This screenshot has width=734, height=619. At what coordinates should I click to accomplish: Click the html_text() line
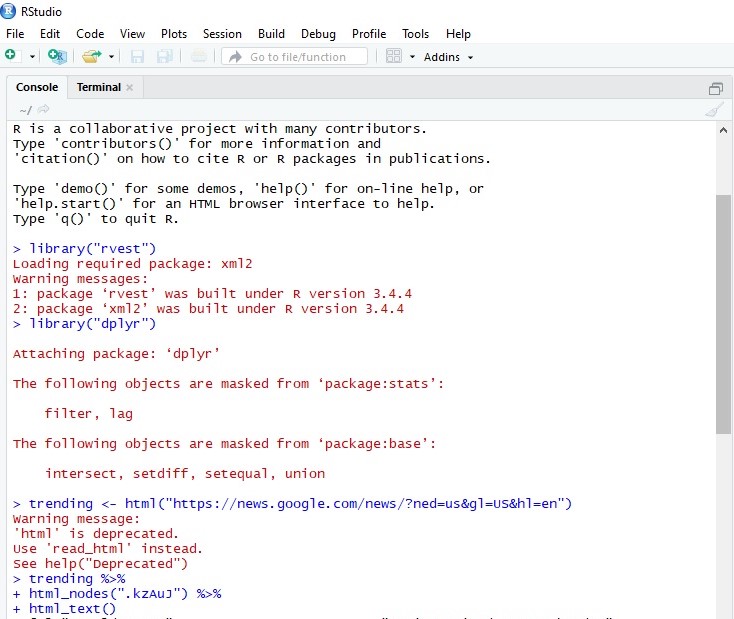coord(64,609)
